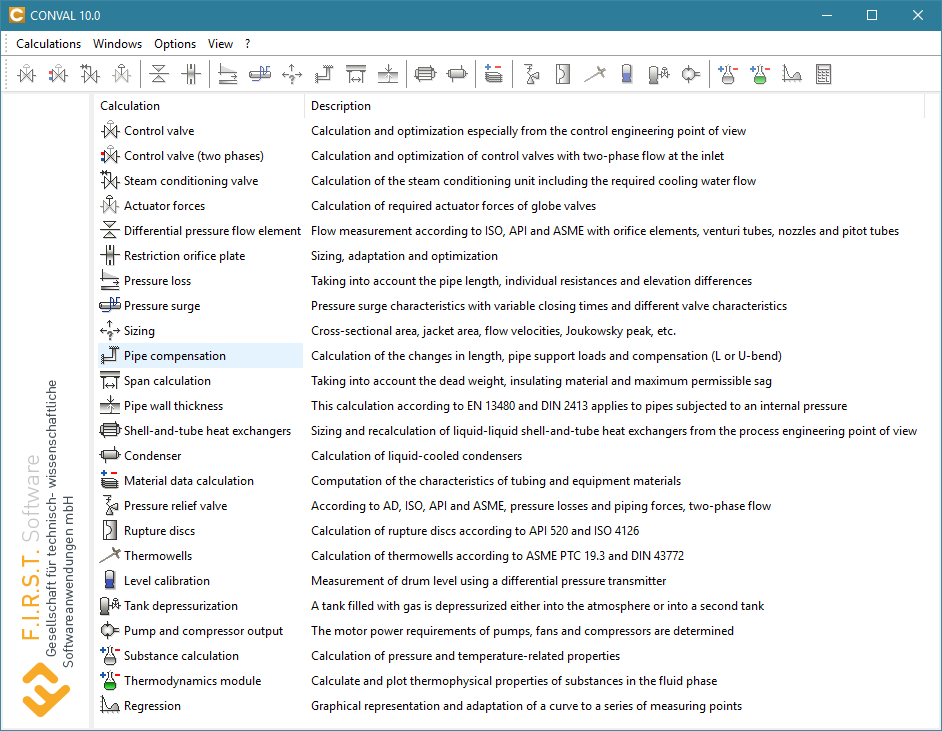This screenshot has height=731, width=942.
Task: Open the Calculations menu
Action: [49, 44]
